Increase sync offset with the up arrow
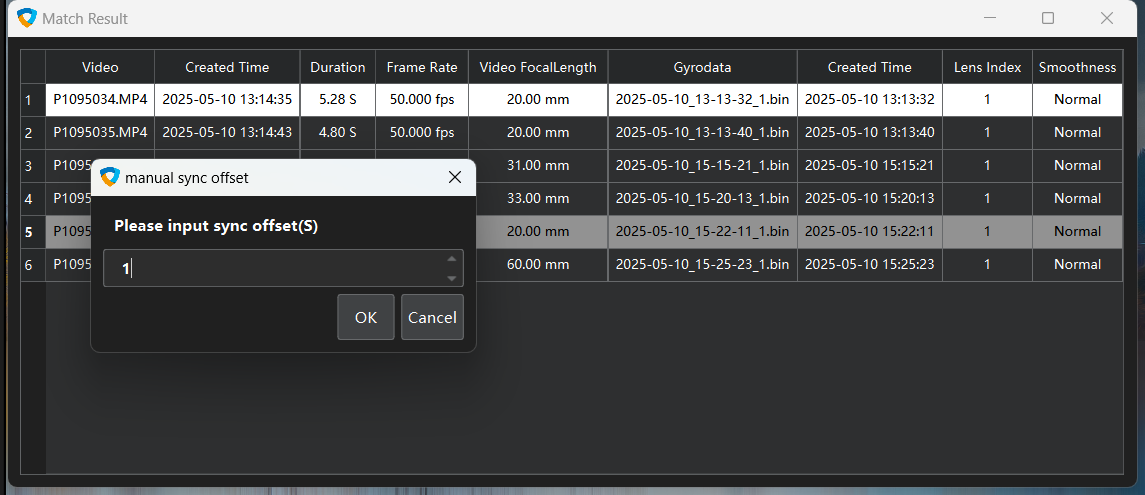1145x495 pixels. coord(452,259)
